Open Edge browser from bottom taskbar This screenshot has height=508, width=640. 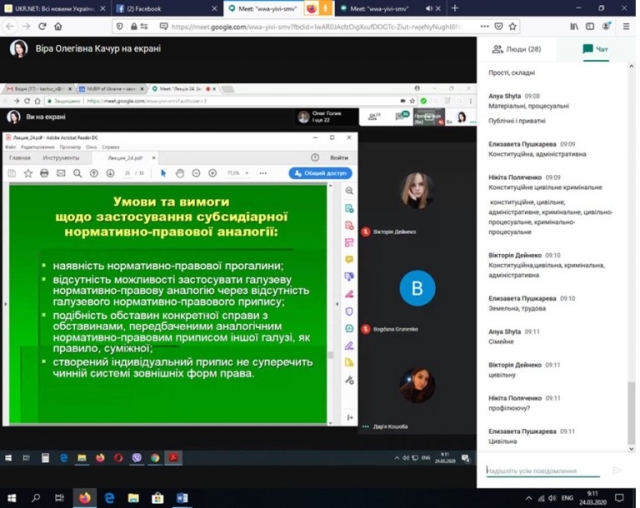pyautogui.click(x=109, y=498)
